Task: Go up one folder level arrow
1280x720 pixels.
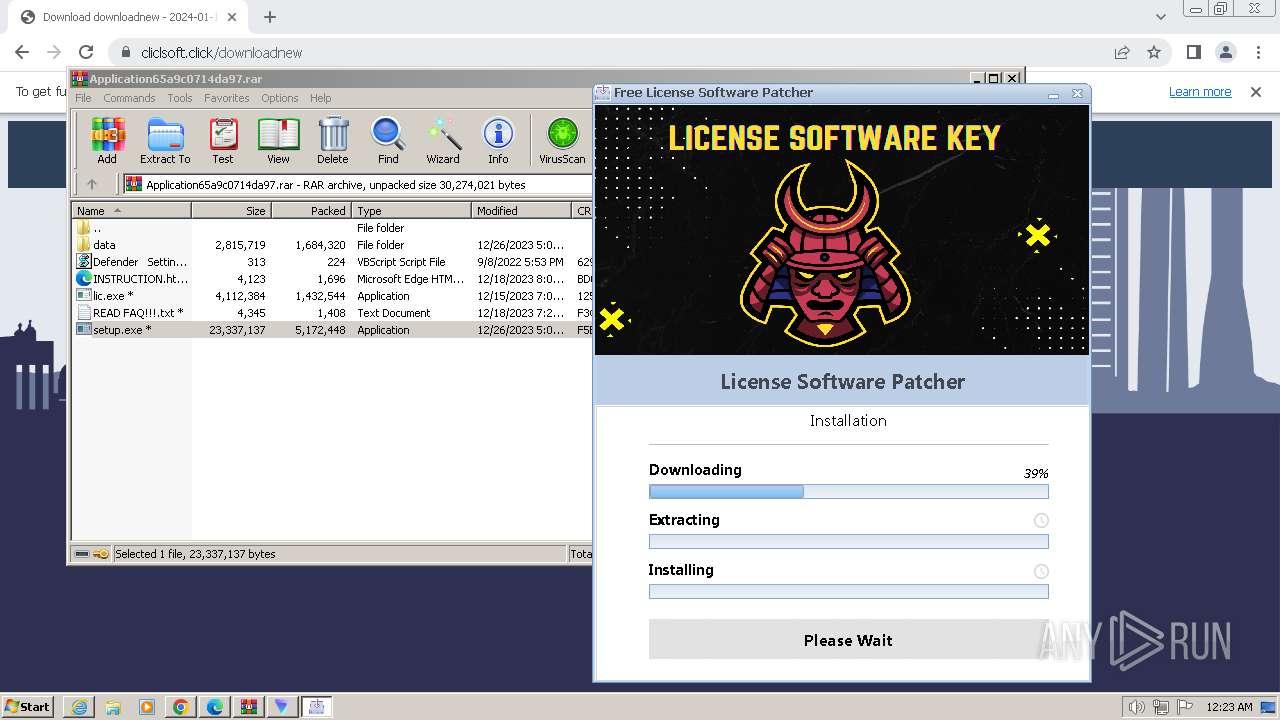Action: pos(92,184)
